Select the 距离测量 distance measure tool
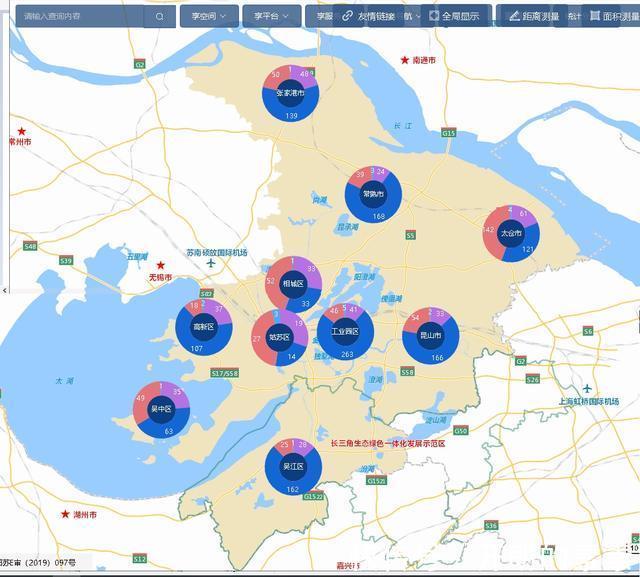The image size is (640, 577). pyautogui.click(x=534, y=16)
